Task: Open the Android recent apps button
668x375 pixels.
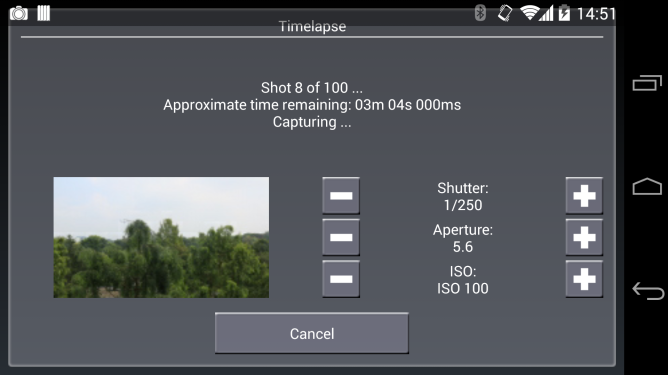Action: [647, 83]
